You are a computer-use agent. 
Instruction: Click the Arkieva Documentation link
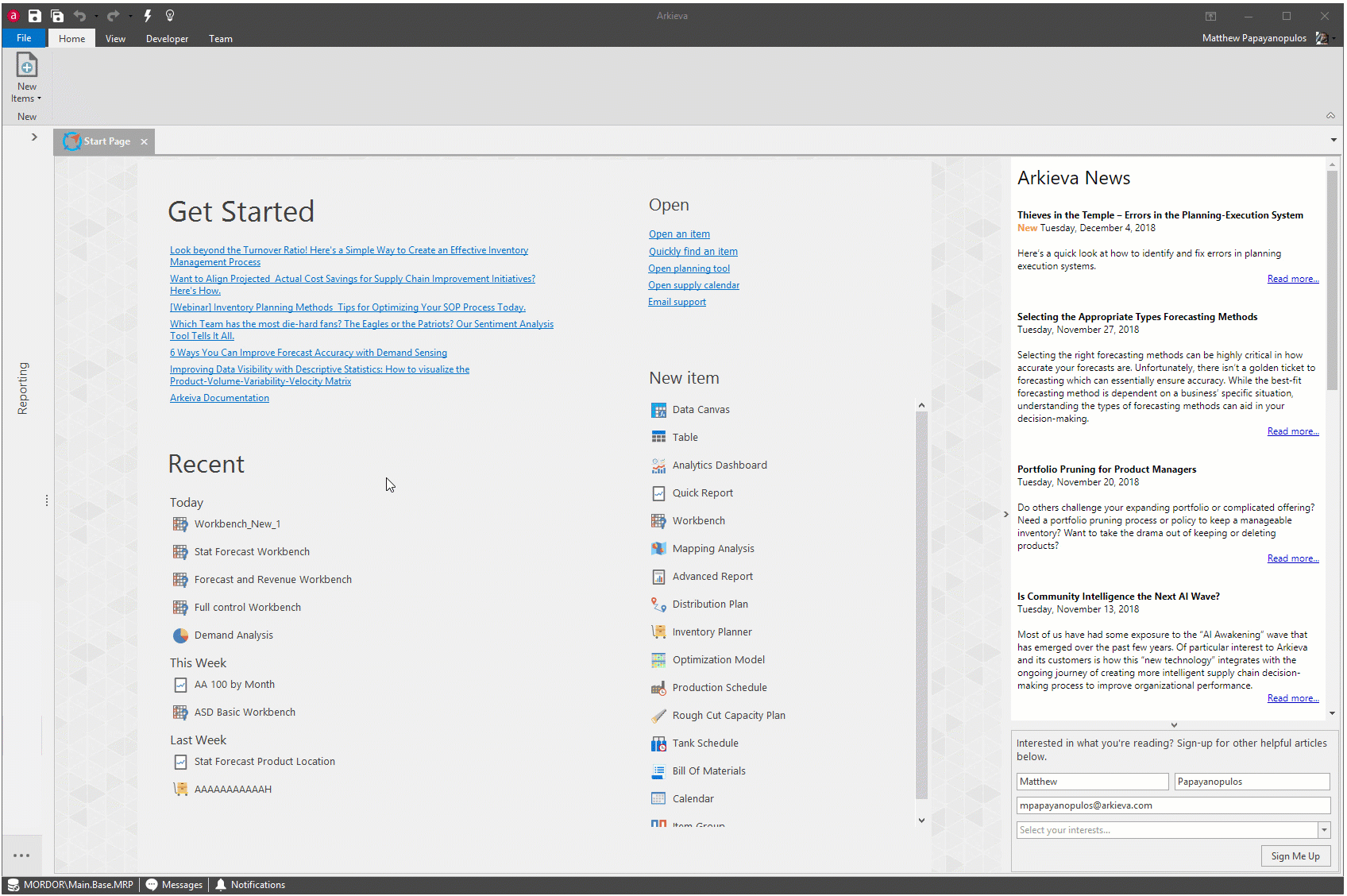tap(219, 398)
